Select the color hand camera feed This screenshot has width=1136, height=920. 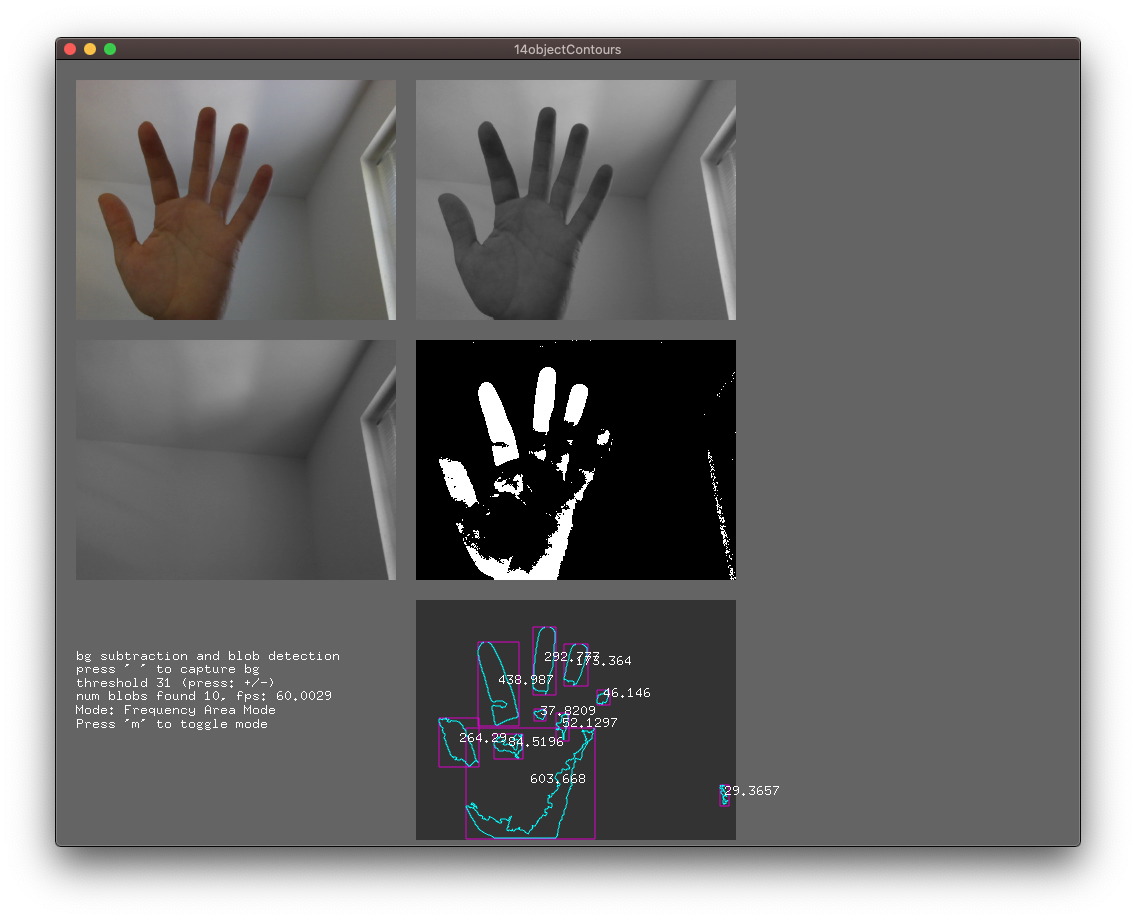tap(236, 200)
